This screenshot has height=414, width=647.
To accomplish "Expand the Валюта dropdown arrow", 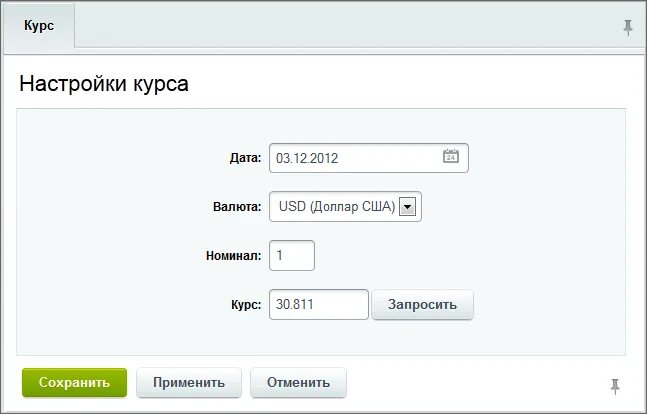I will point(407,207).
